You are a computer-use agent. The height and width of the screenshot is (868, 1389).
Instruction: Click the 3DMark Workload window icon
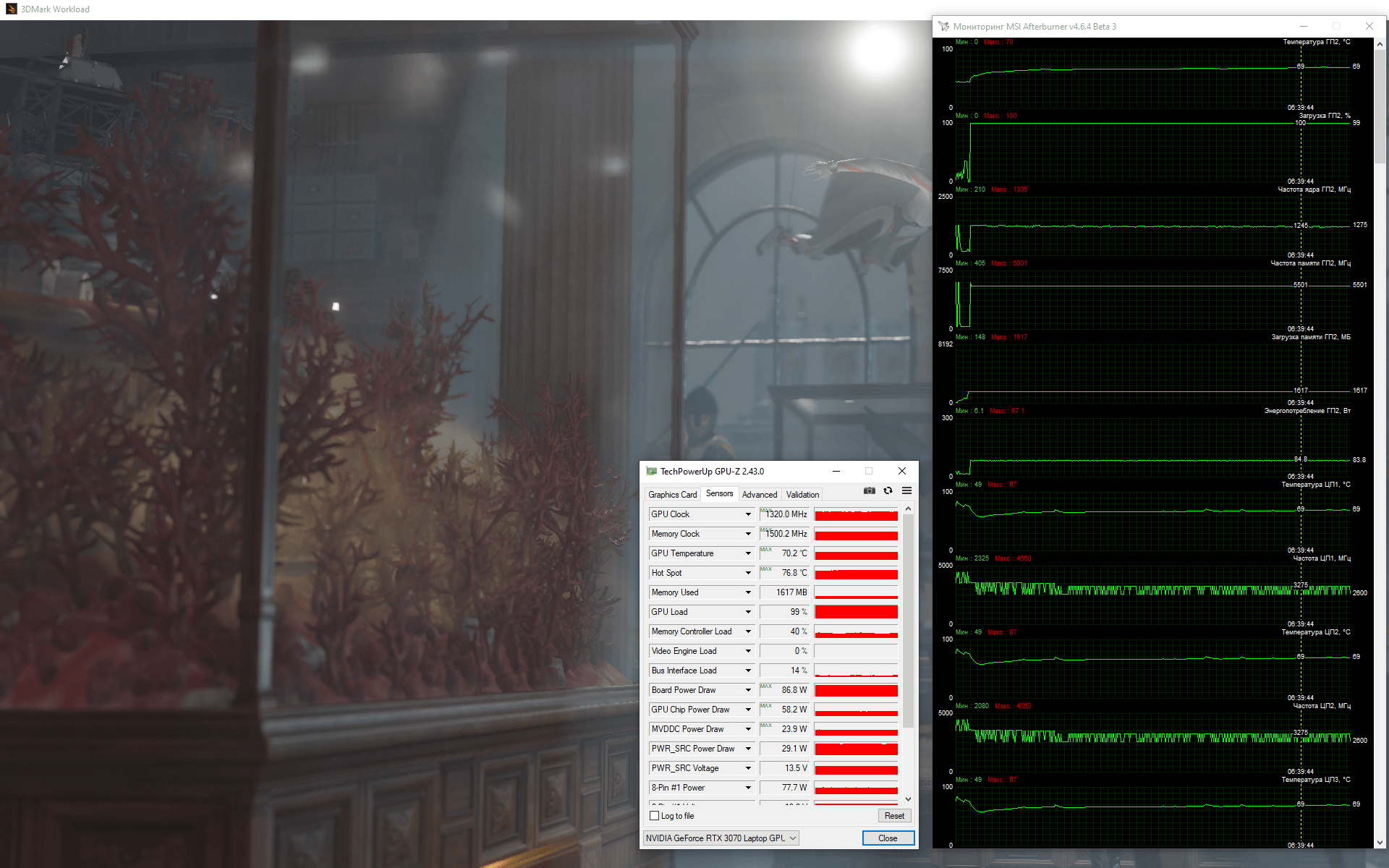click(11, 9)
